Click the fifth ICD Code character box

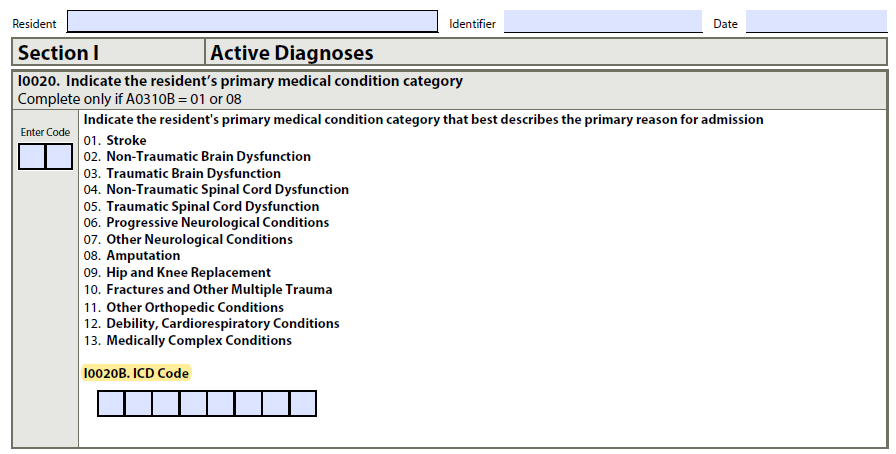221,404
